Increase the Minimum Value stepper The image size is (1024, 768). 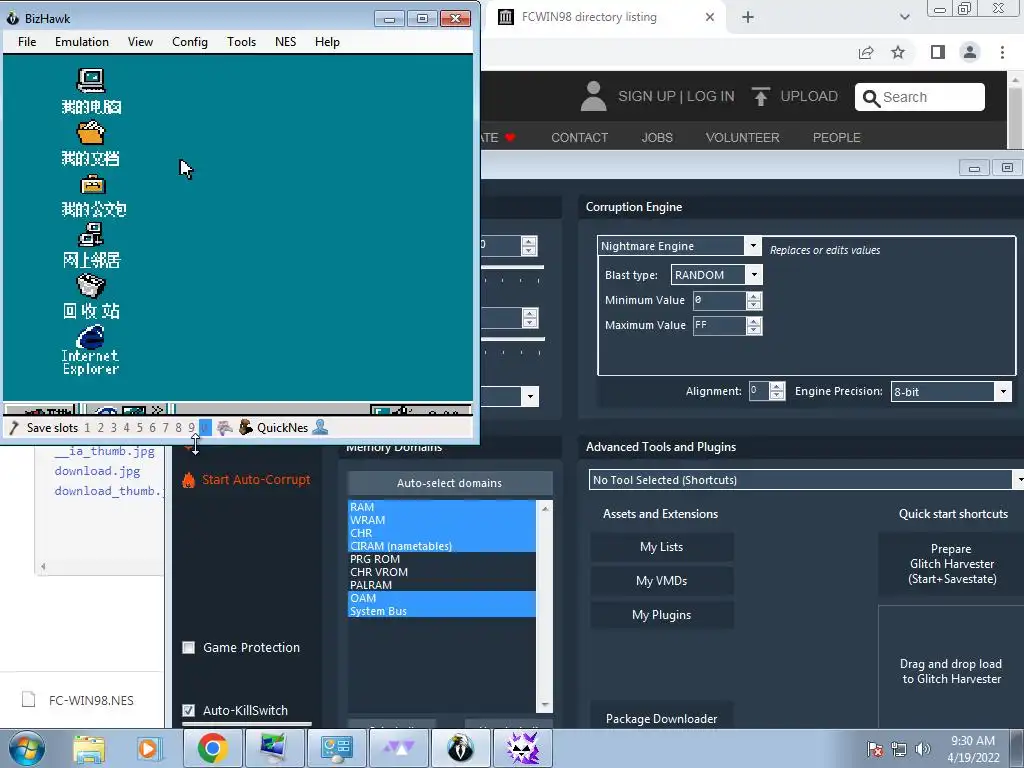(x=754, y=296)
